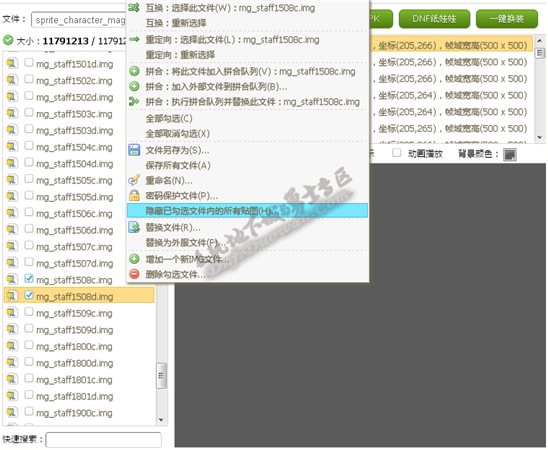Click the swap icon beside 互换:选择此文件(W)
Viewport: 548px width, 450px height.
point(134,7)
